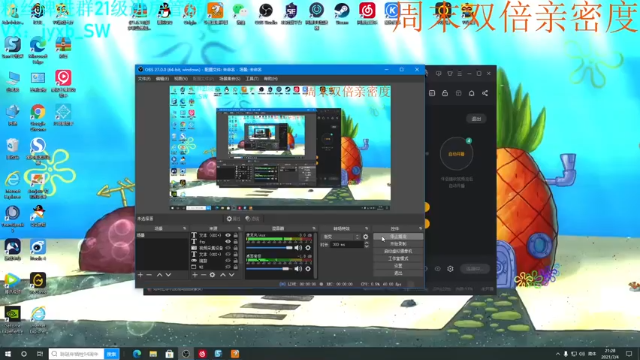640x360 pixels.
Task: Click 启动虚拟摄像机 virtual camera button
Action: tap(398, 251)
